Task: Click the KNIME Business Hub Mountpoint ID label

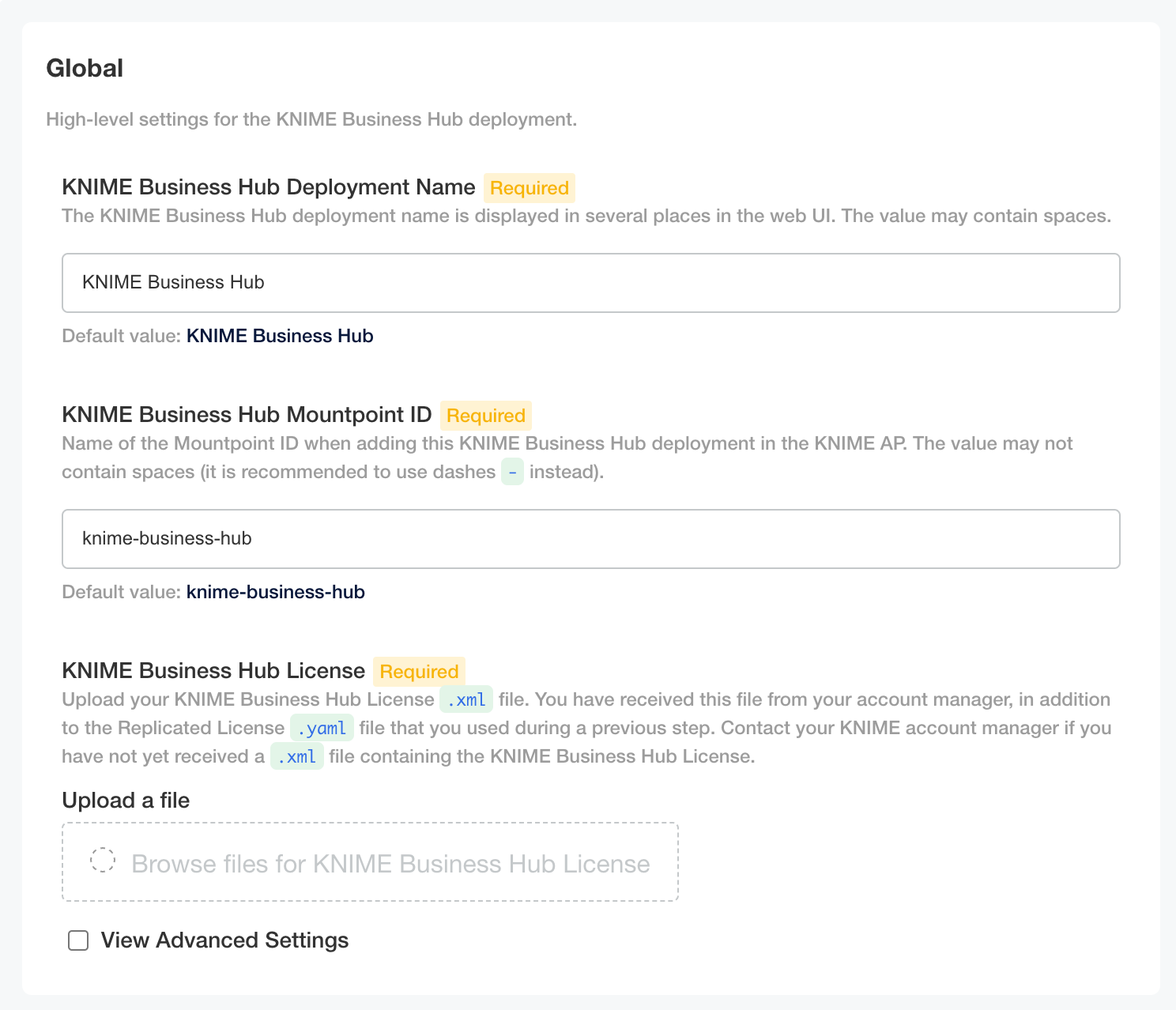Action: 247,415
